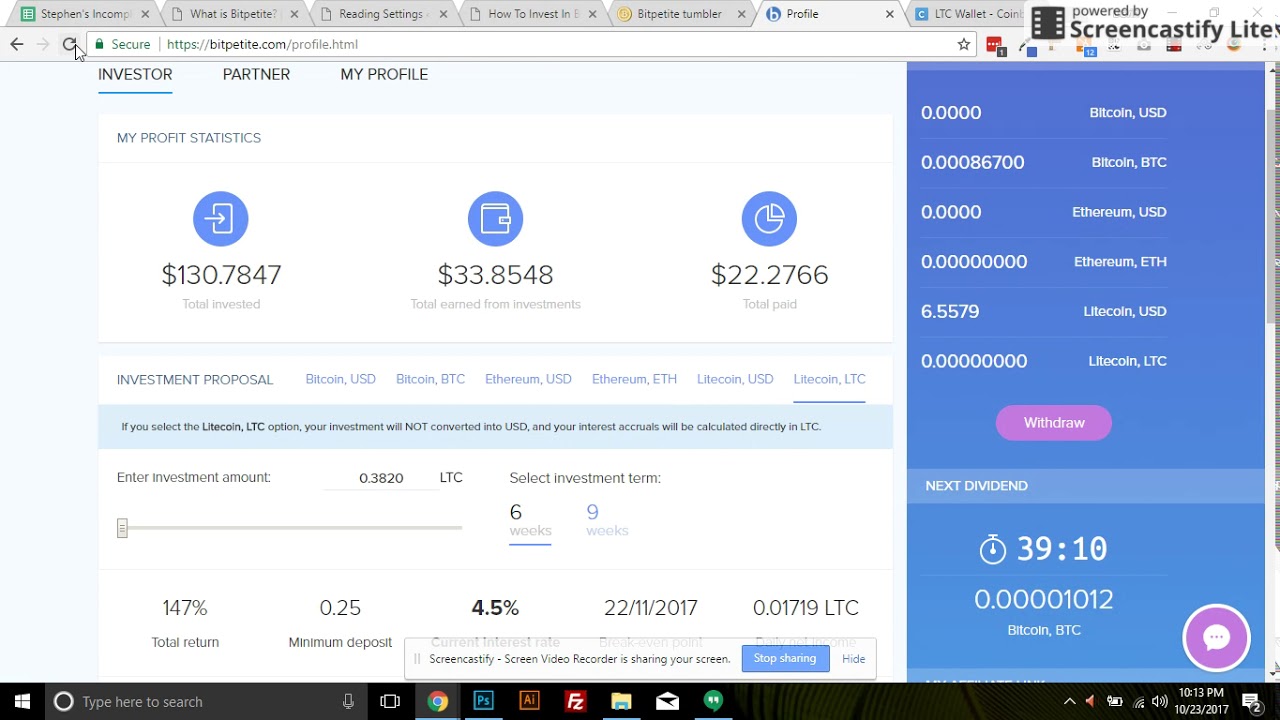Viewport: 1280px width, 720px height.
Task: Select the Ethereum, USD proposal tab
Action: (528, 379)
